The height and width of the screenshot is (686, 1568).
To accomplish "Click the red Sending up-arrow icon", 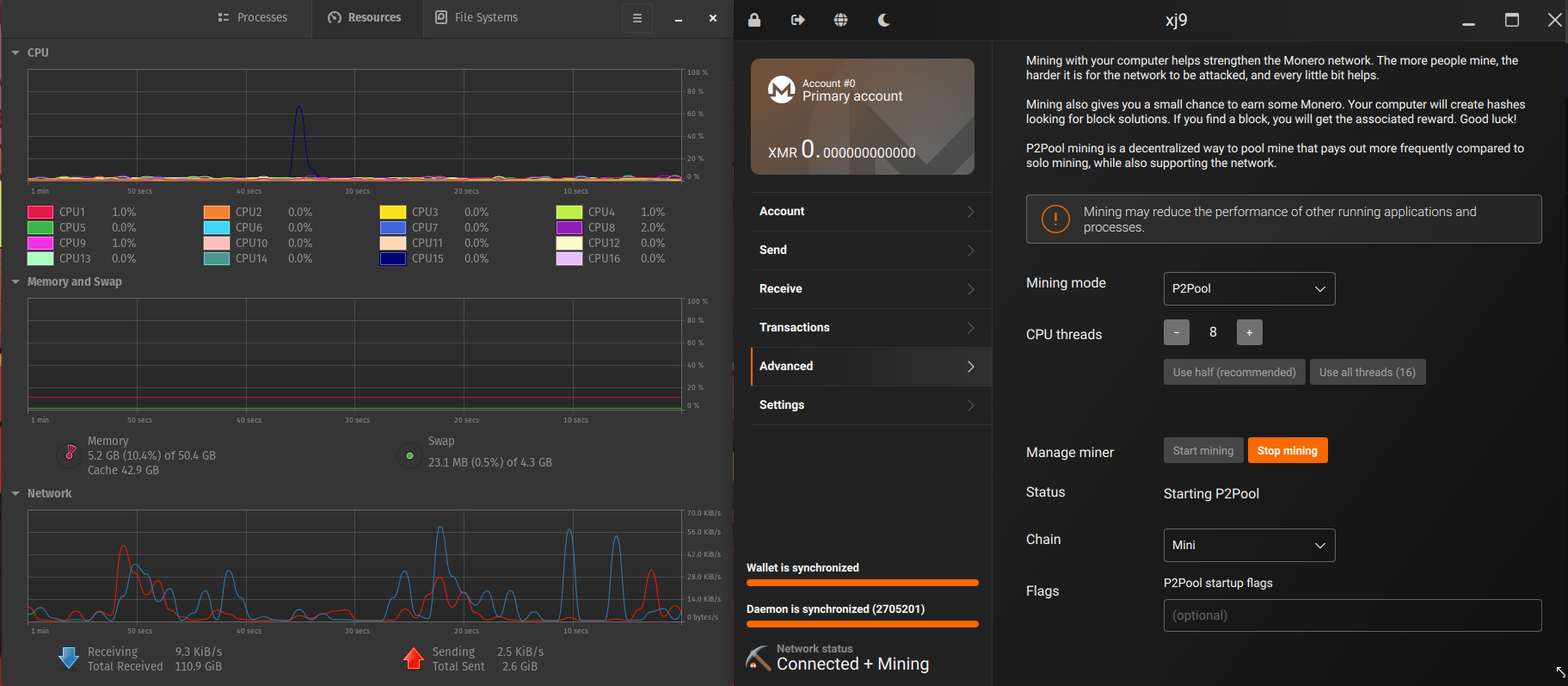I will pyautogui.click(x=414, y=658).
